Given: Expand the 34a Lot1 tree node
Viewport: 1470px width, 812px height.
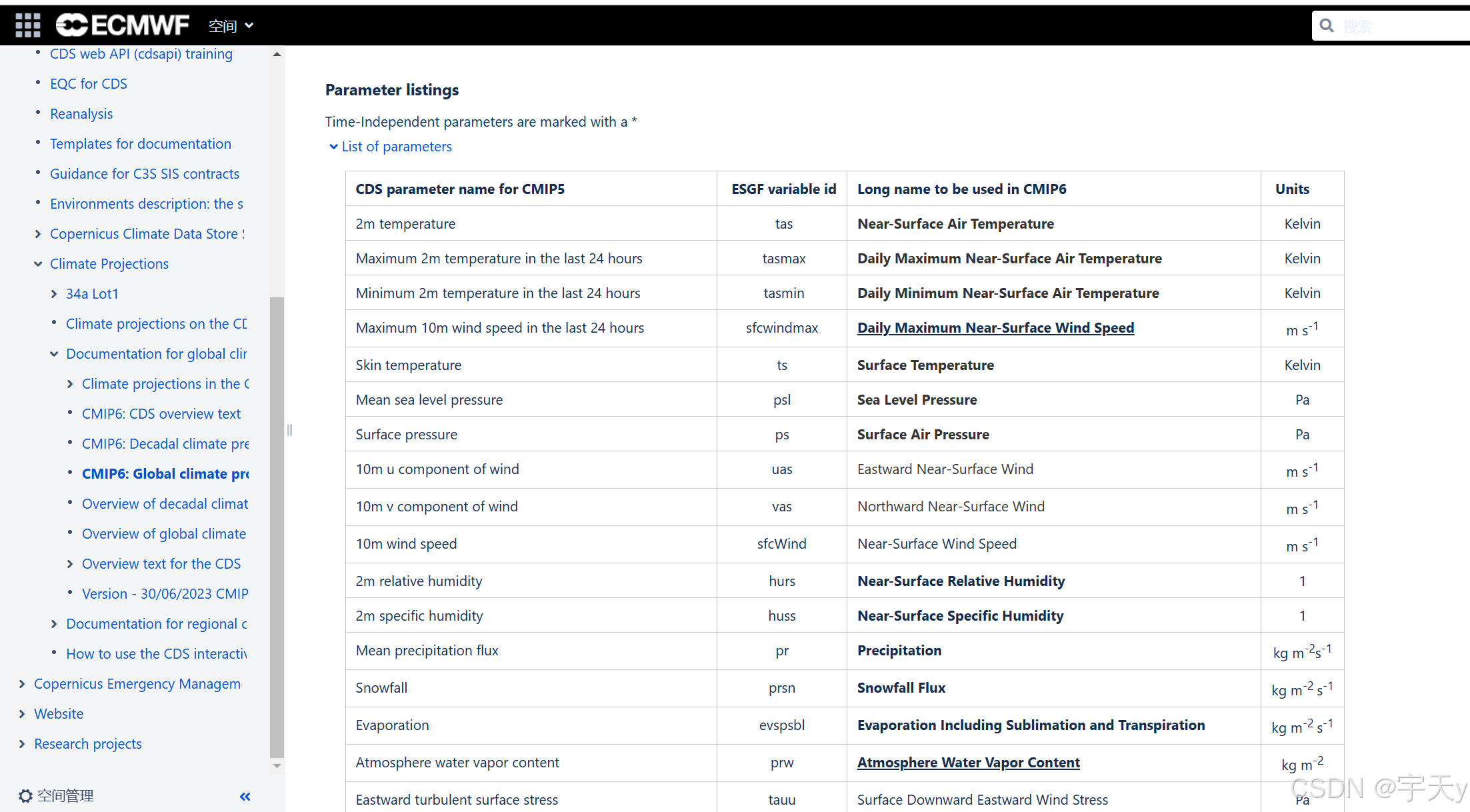Looking at the screenshot, I should point(54,294).
